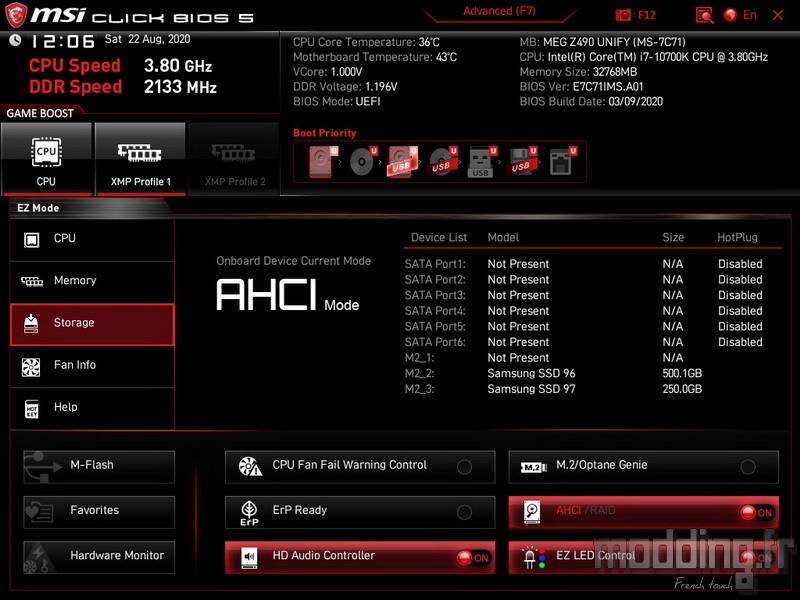The width and height of the screenshot is (800, 600).
Task: Select the first hard disk boot device icon
Action: [x=323, y=162]
